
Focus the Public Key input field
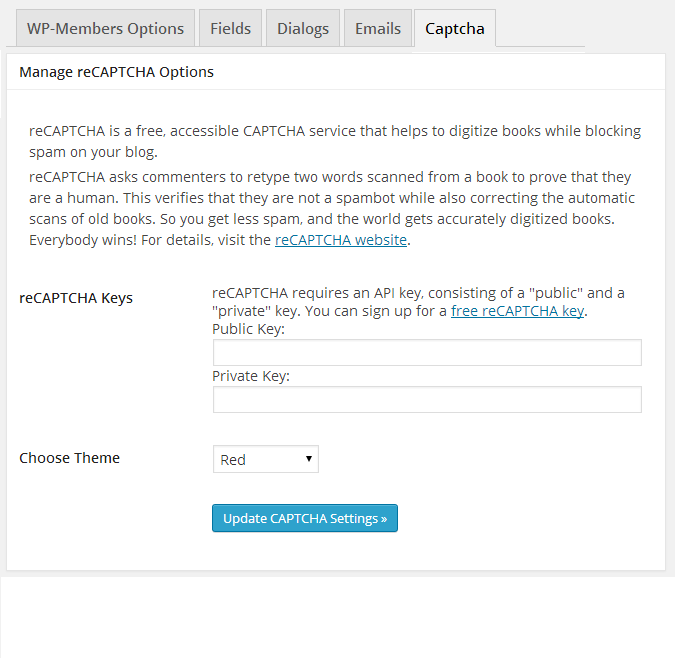tap(427, 353)
